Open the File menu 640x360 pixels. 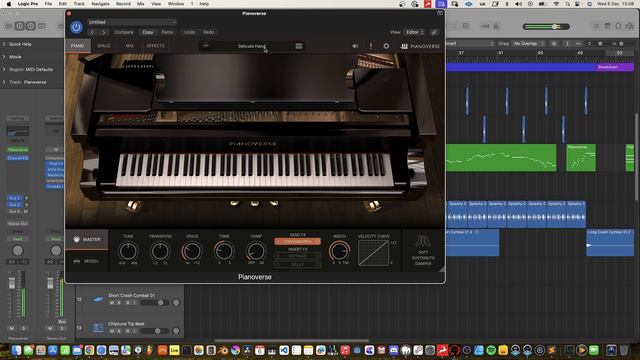point(48,4)
